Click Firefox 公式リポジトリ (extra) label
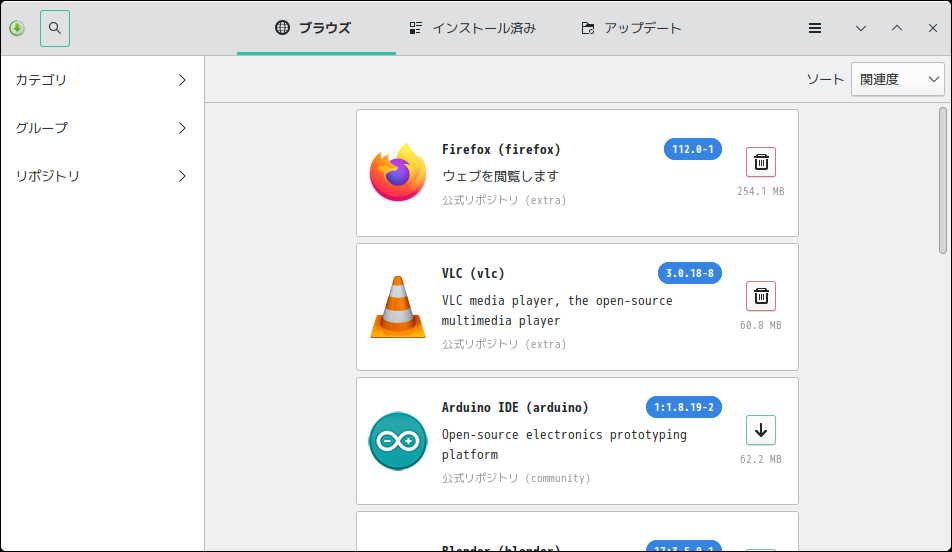This screenshot has height=552, width=952. 504,200
